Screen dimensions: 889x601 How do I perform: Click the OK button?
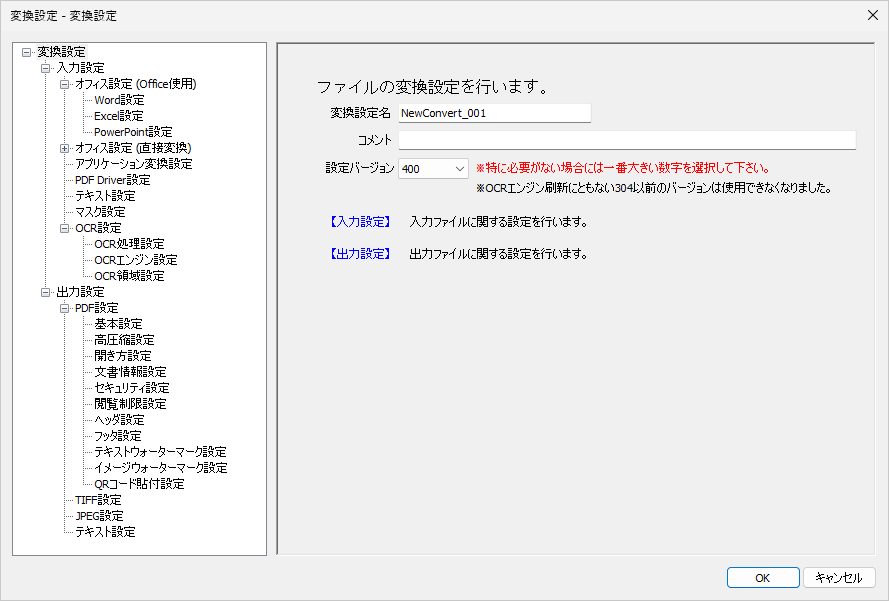click(x=762, y=577)
